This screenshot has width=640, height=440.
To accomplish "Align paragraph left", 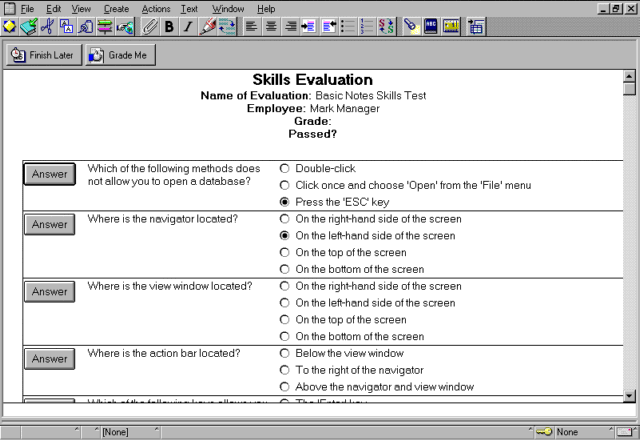I will tap(251, 27).
